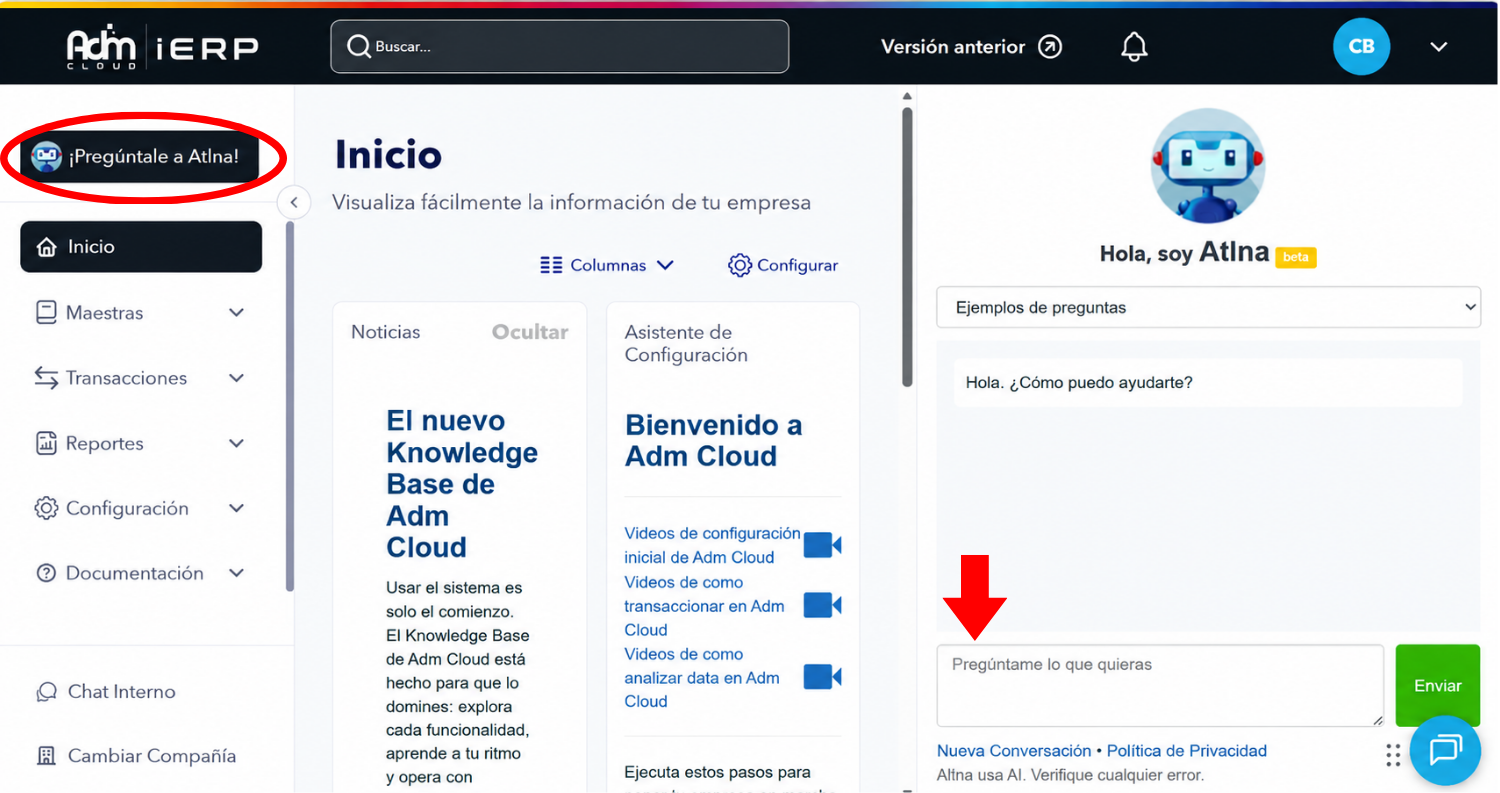Click the main content vertical scrollbar
1500x793 pixels.
907,248
